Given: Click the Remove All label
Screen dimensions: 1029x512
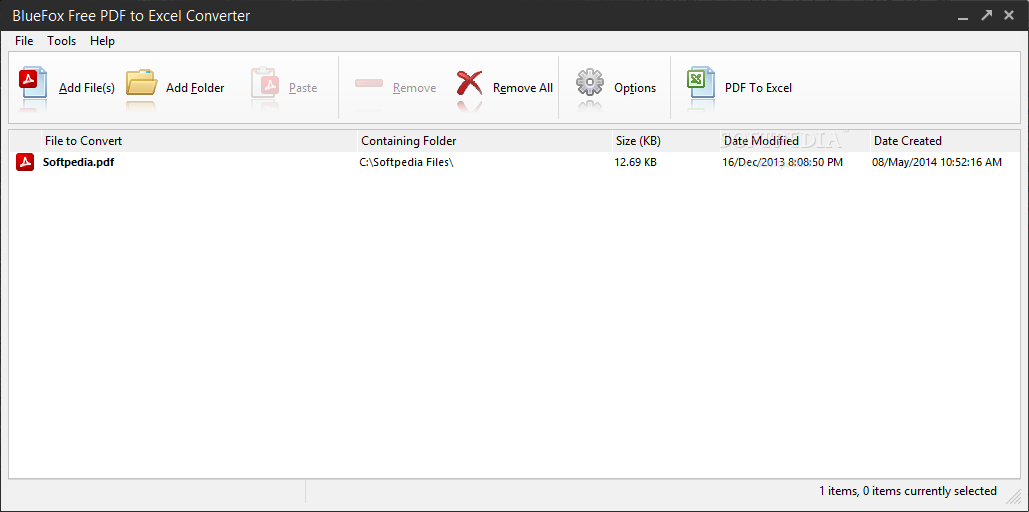Looking at the screenshot, I should [523, 88].
